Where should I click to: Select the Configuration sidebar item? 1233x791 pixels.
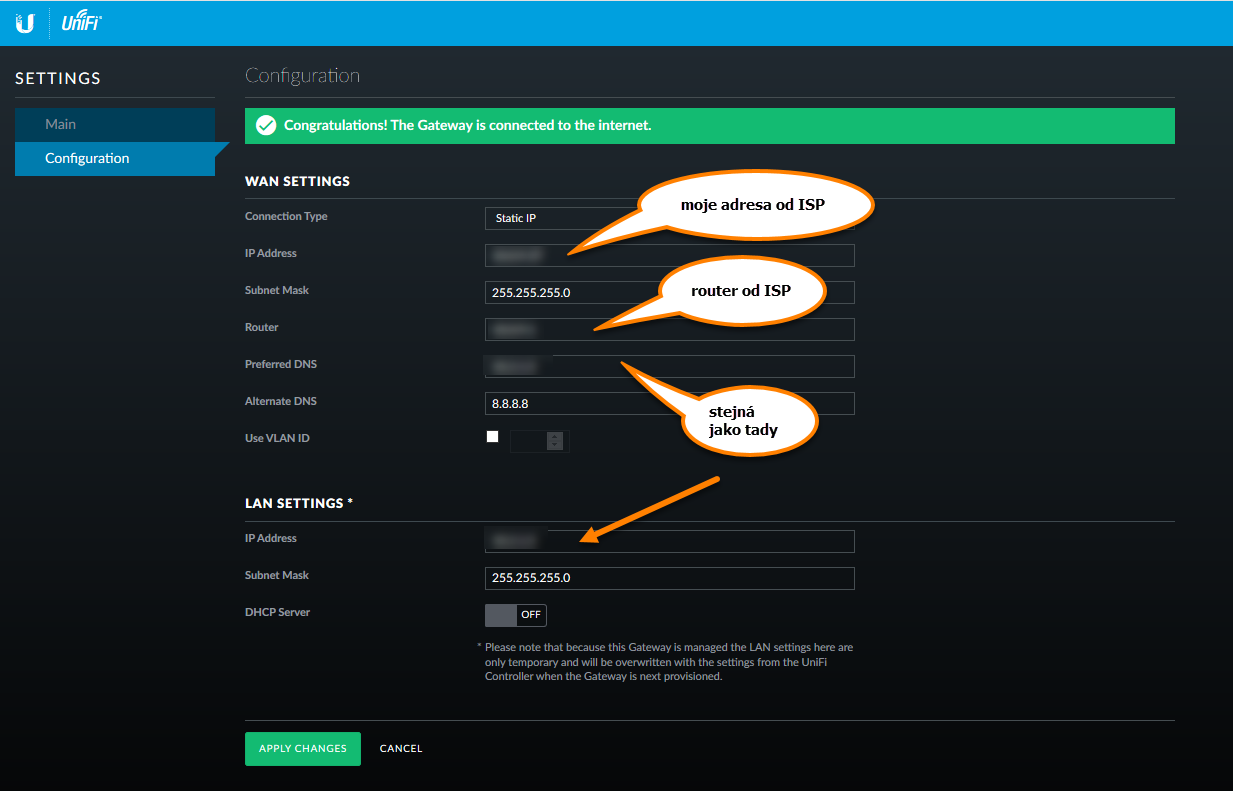point(115,159)
